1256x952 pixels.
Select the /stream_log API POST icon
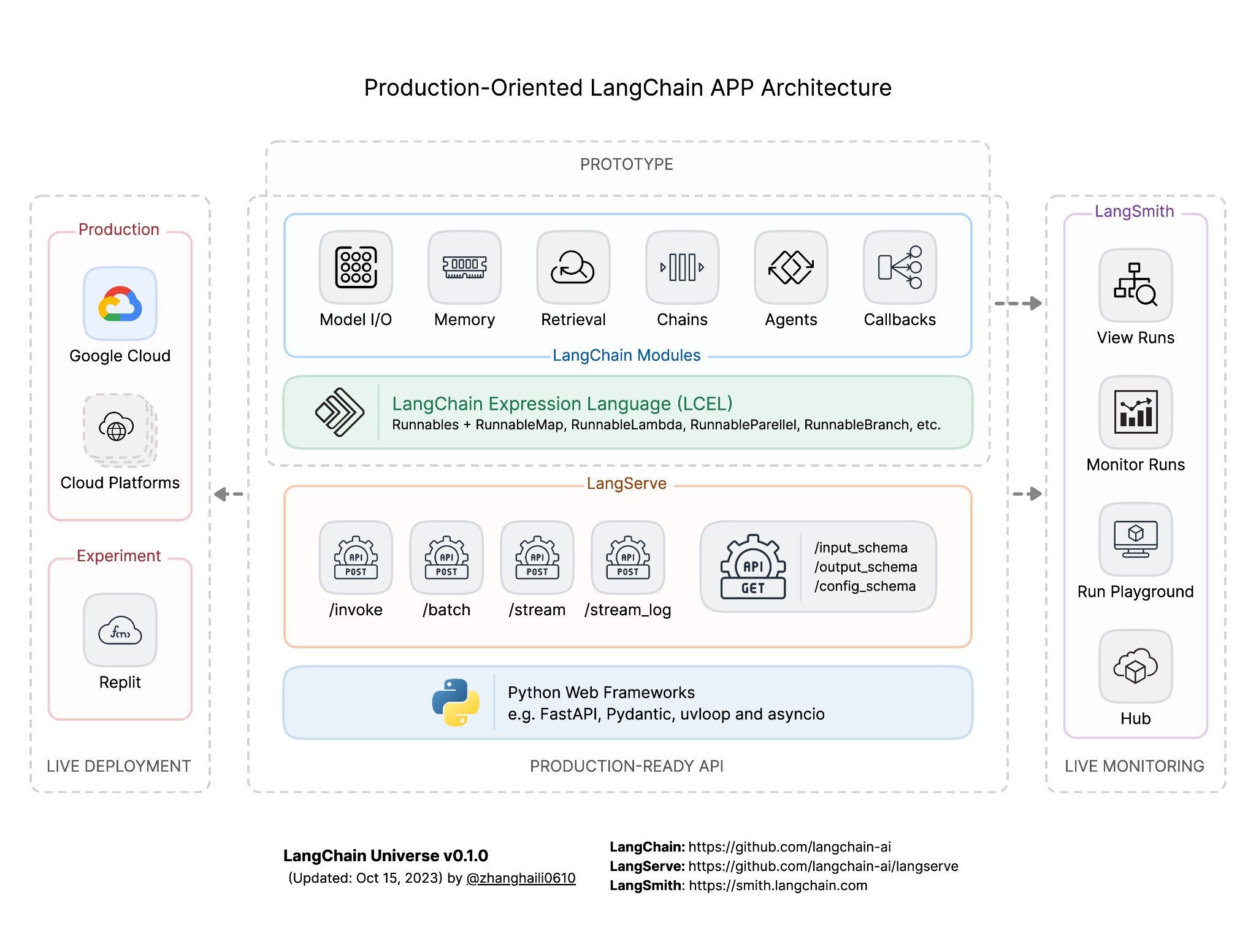627,558
